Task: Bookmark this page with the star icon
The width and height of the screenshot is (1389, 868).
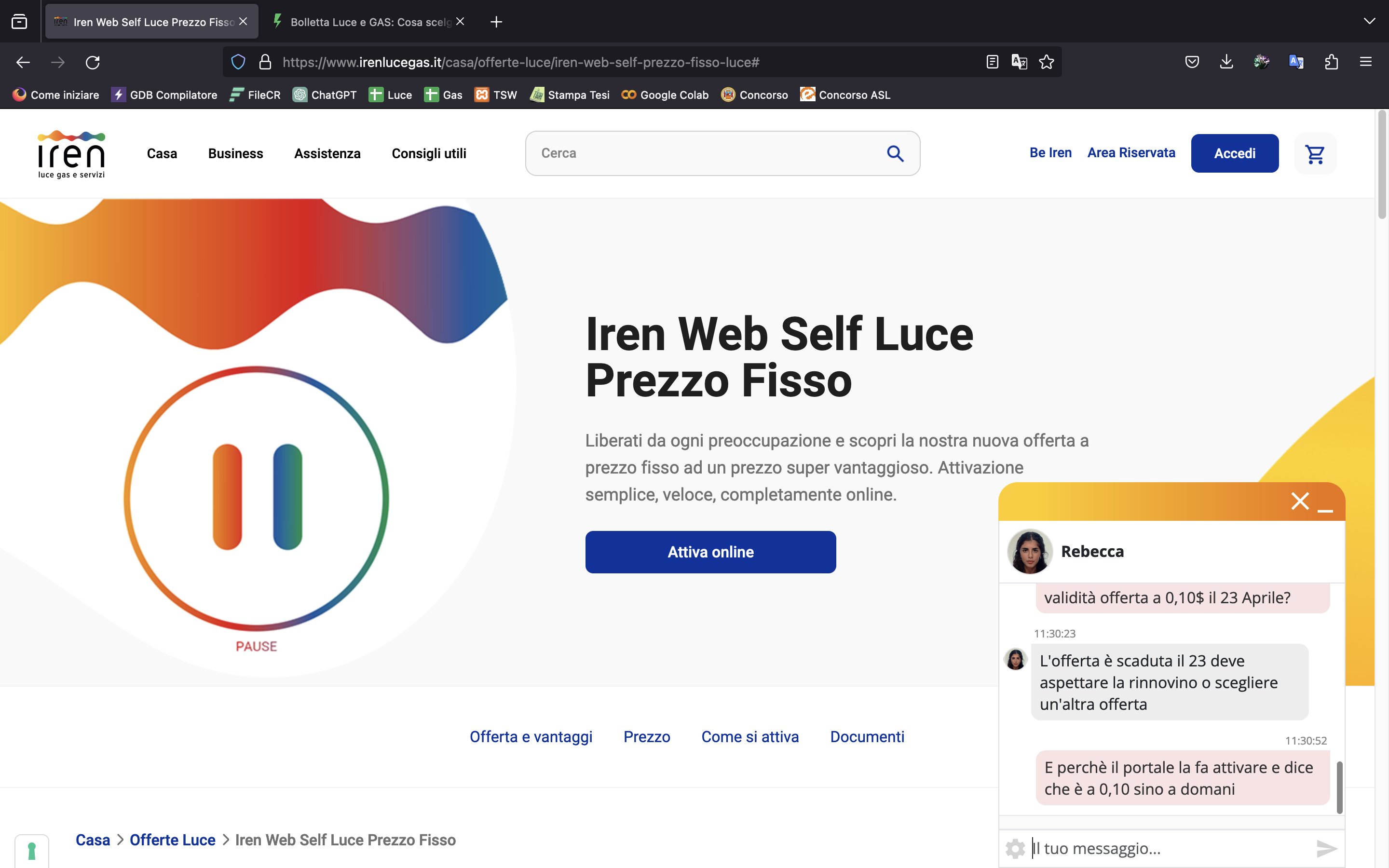Action: click(x=1047, y=62)
